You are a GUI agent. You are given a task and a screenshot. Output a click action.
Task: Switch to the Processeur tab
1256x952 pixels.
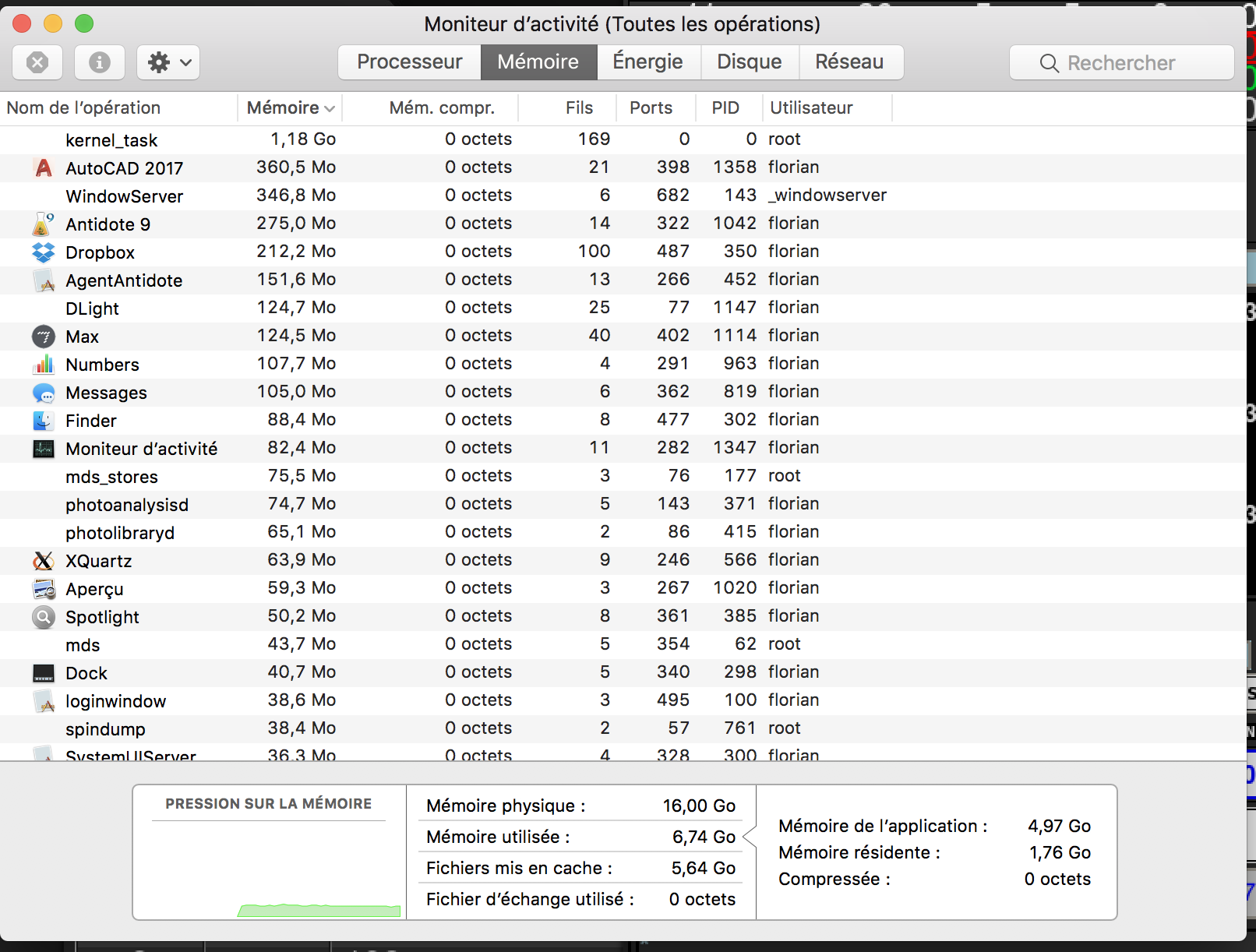pos(409,62)
